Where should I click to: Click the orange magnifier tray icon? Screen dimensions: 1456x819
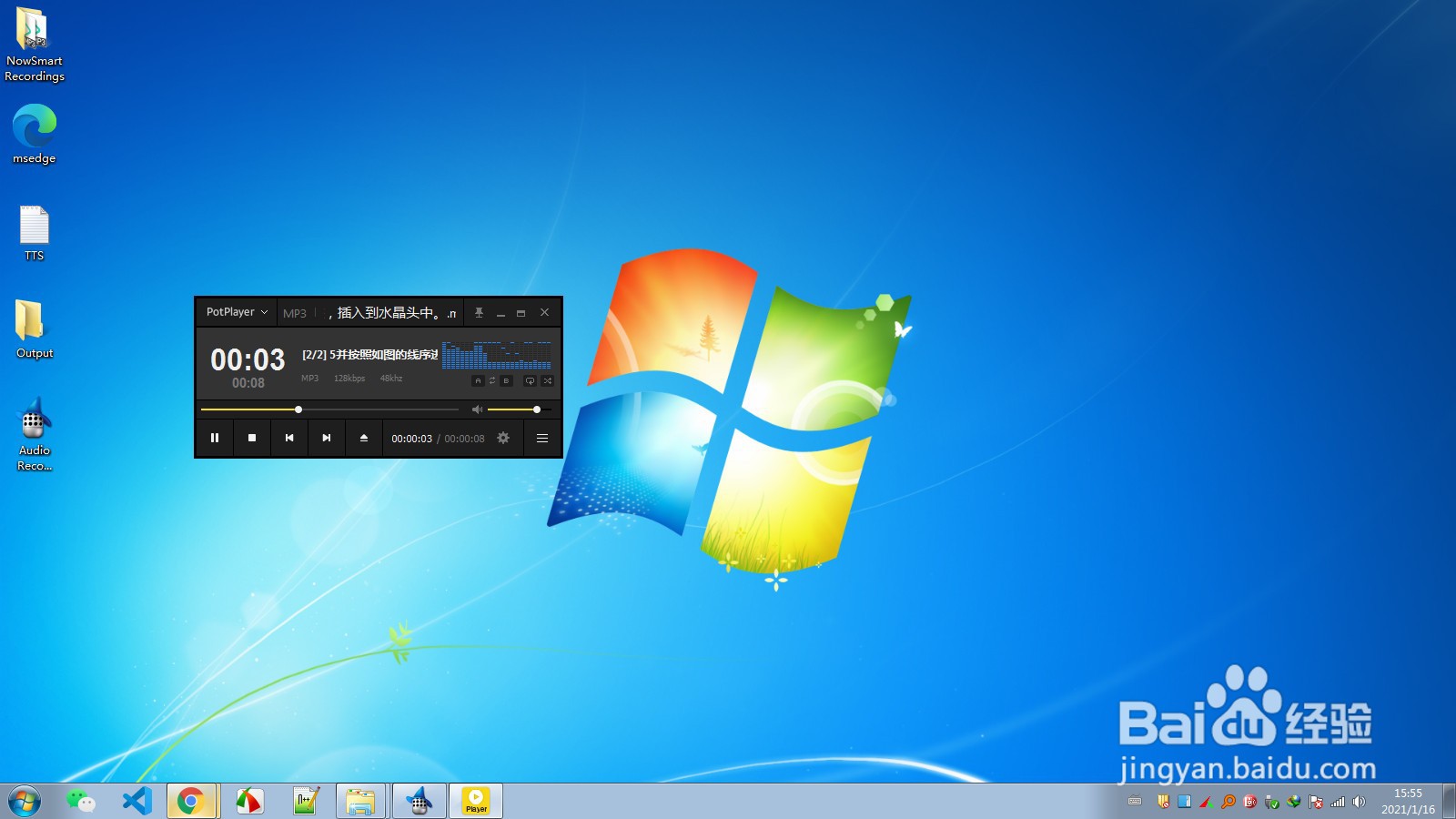pyautogui.click(x=1228, y=802)
